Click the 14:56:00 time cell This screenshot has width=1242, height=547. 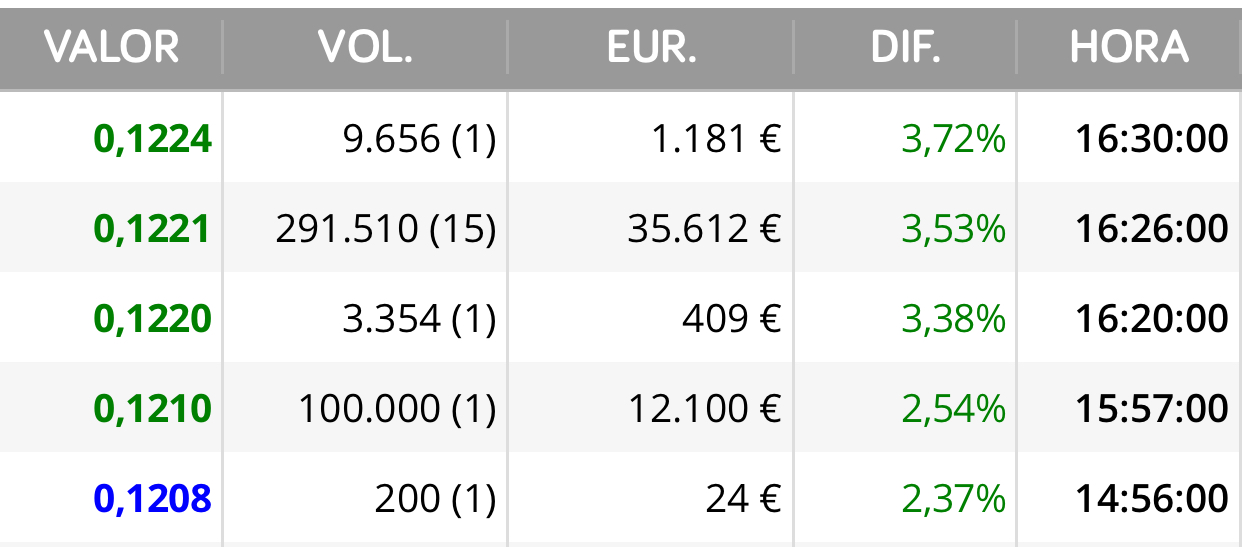(x=1152, y=499)
